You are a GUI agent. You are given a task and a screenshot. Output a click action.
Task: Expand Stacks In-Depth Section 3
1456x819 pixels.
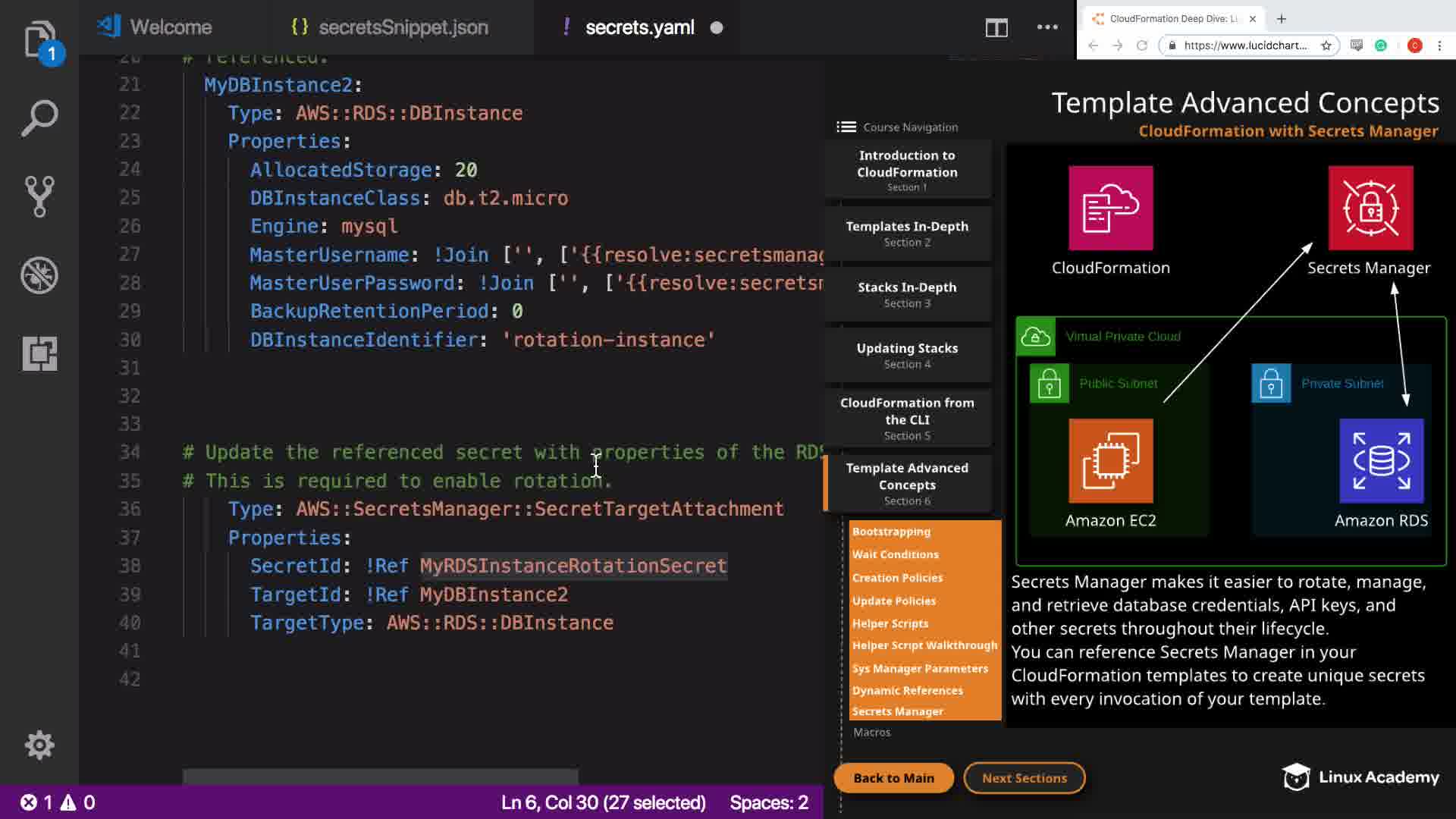pyautogui.click(x=907, y=294)
